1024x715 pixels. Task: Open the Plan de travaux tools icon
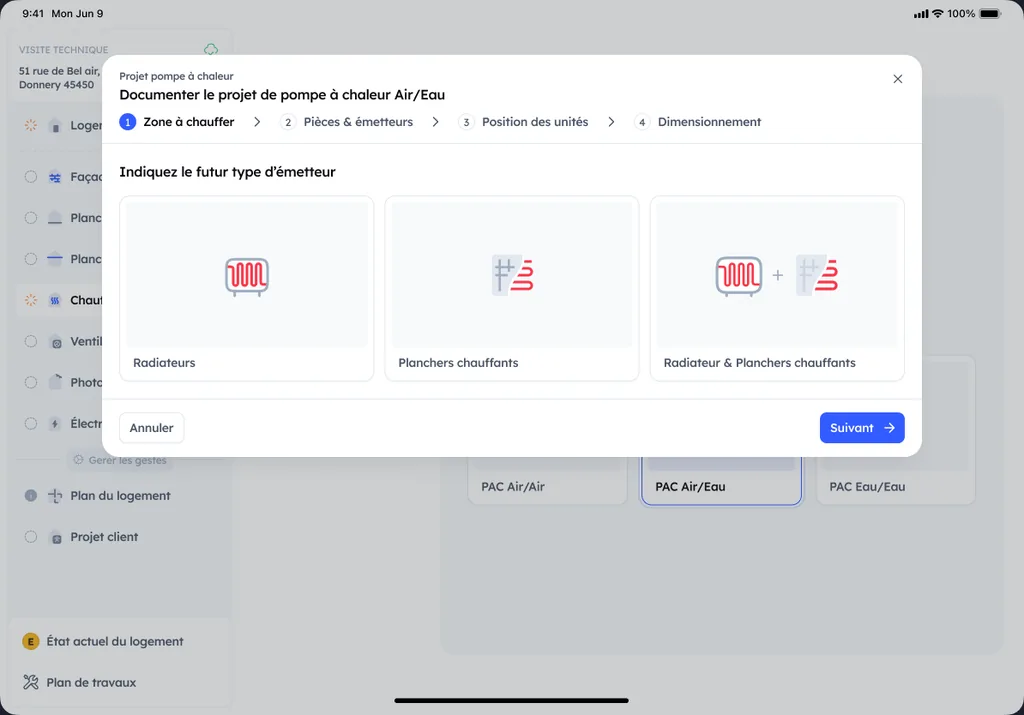pyautogui.click(x=31, y=682)
